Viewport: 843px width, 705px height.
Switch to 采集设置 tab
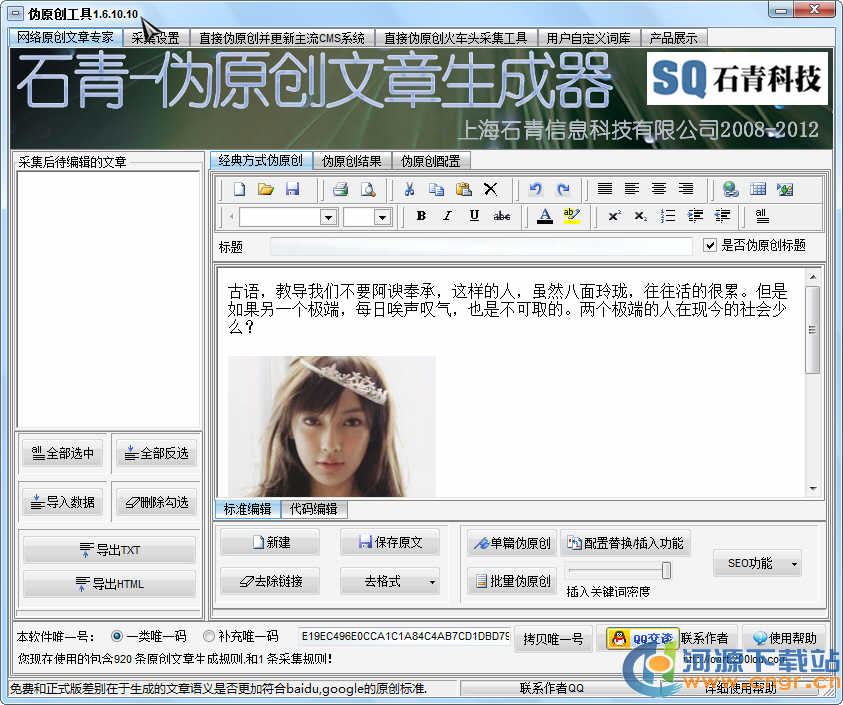point(156,38)
